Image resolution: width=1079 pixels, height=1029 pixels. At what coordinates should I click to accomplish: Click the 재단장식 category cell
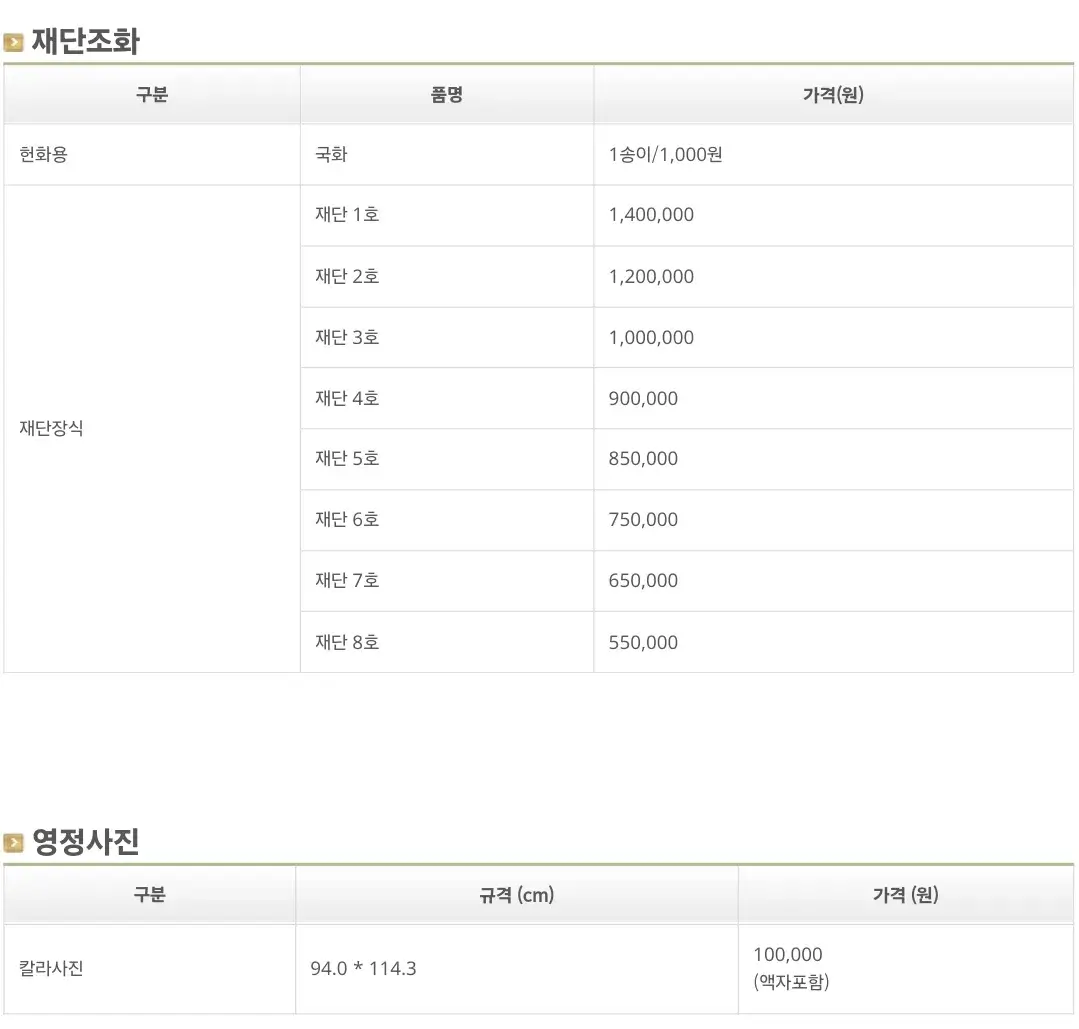[48, 428]
